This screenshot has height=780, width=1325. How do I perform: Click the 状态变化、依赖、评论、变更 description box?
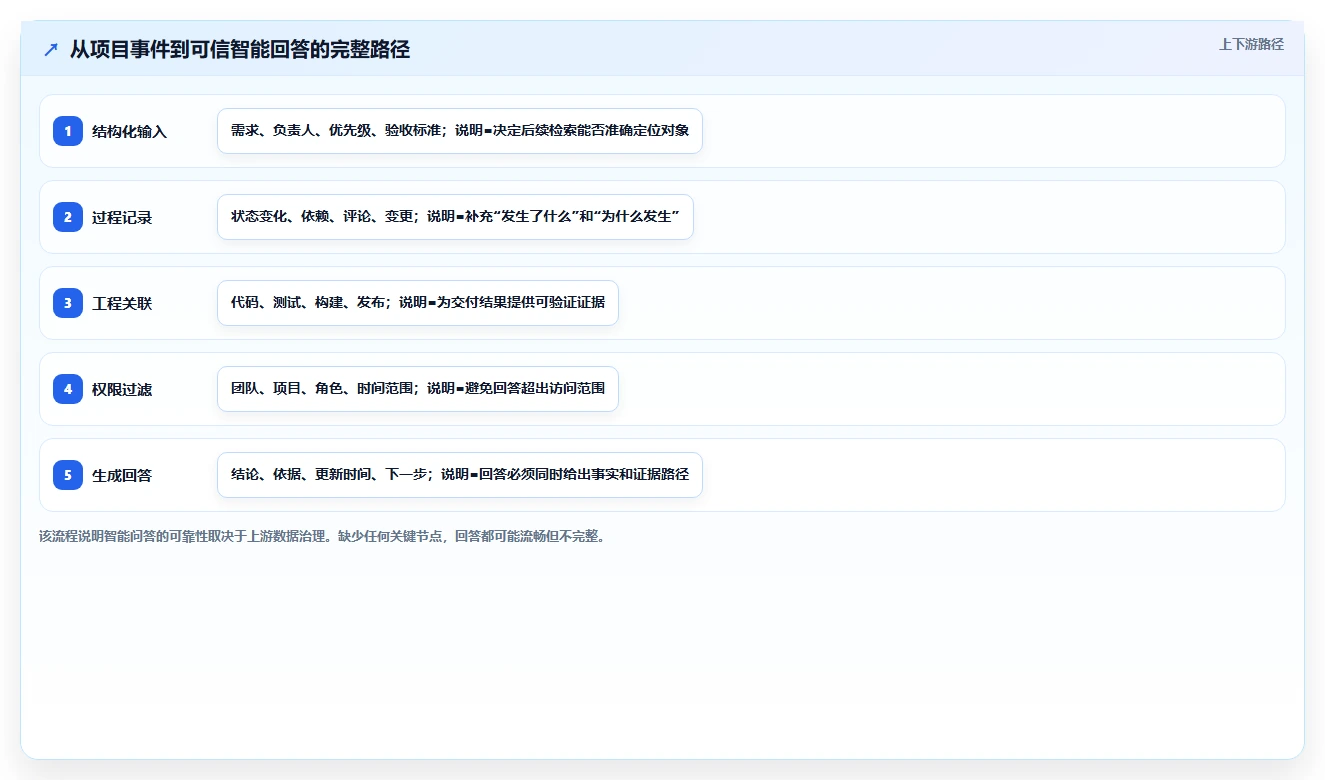[x=455, y=217]
